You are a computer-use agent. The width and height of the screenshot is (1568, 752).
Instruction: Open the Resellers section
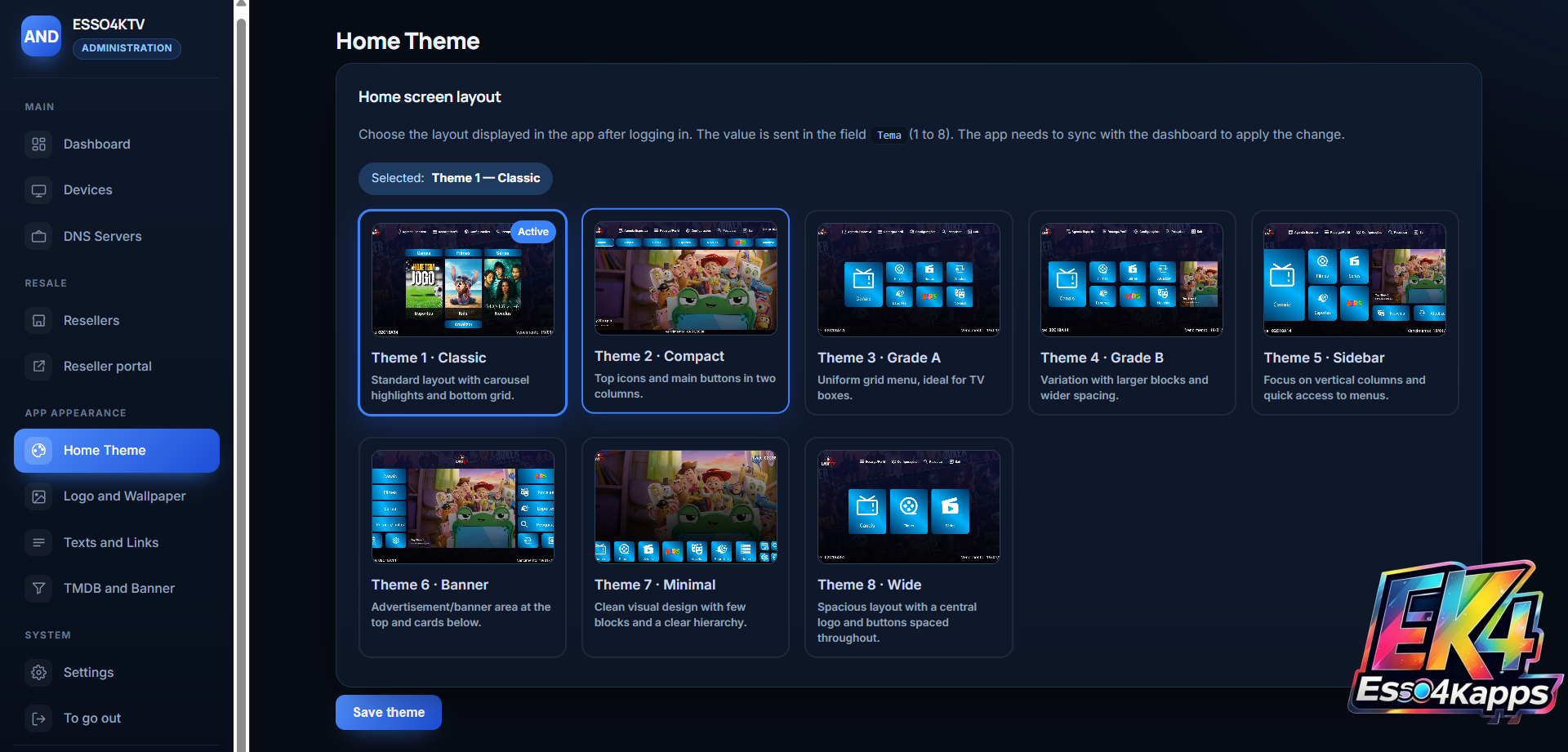point(117,321)
